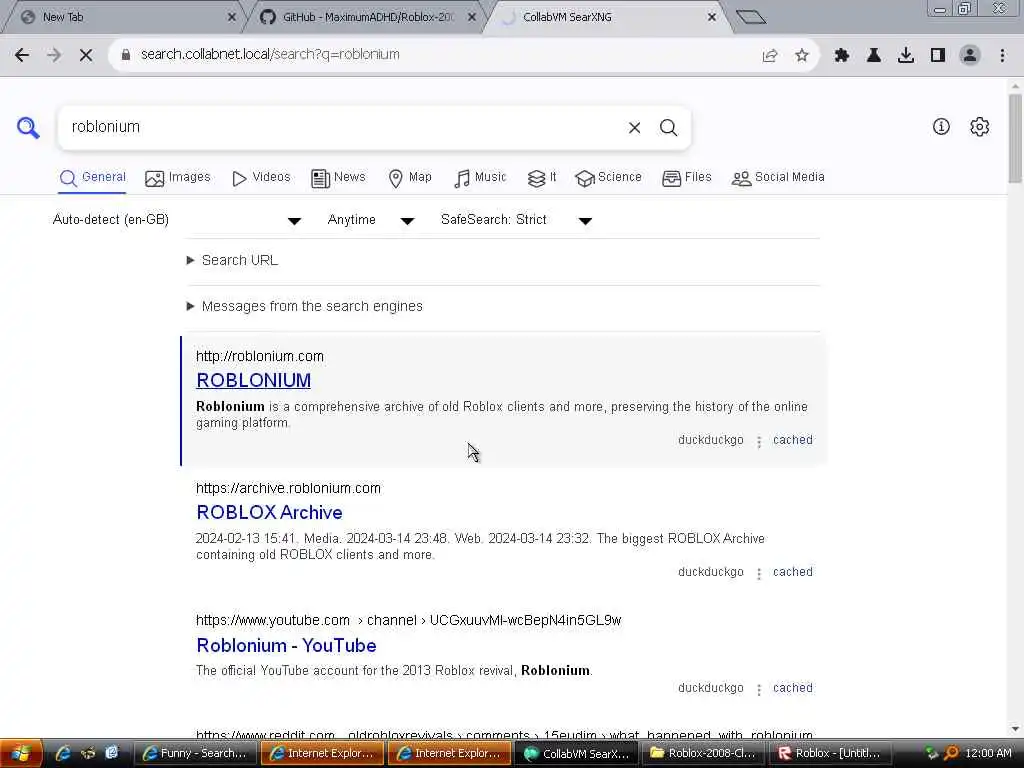The height and width of the screenshot is (768, 1024).
Task: Open the Roblonium - YouTube result link
Action: click(286, 646)
